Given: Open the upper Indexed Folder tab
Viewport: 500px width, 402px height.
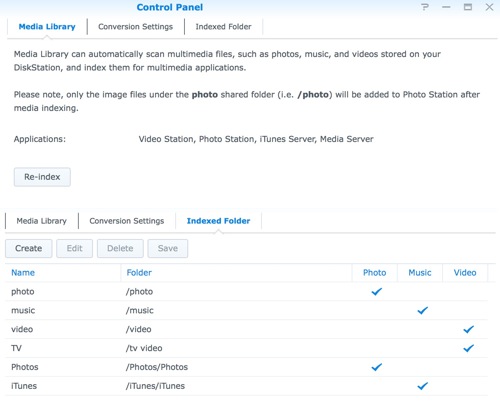Looking at the screenshot, I should pyautogui.click(x=223, y=27).
